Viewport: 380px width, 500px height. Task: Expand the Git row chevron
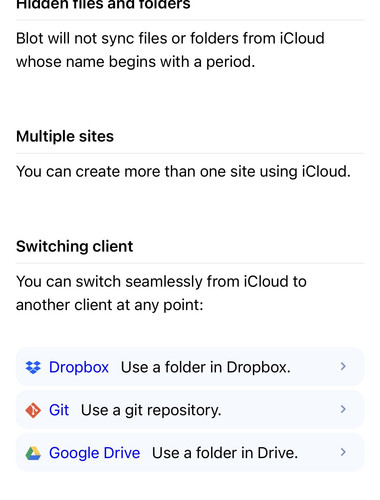click(343, 409)
